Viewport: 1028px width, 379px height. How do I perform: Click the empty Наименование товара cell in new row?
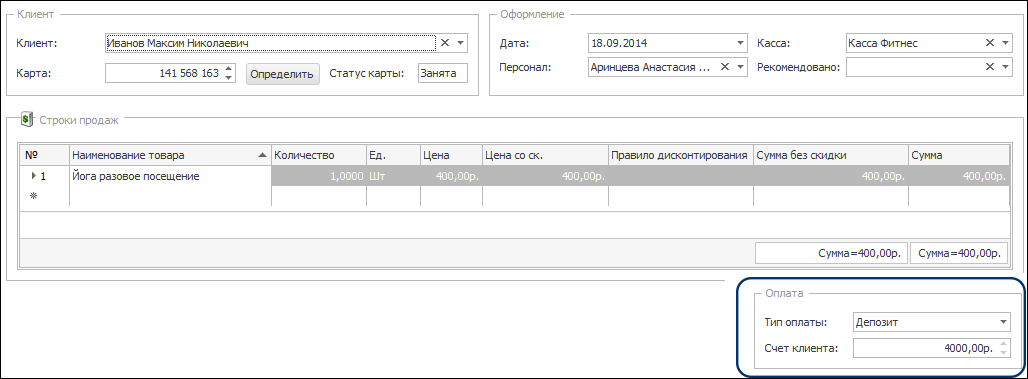click(x=170, y=197)
